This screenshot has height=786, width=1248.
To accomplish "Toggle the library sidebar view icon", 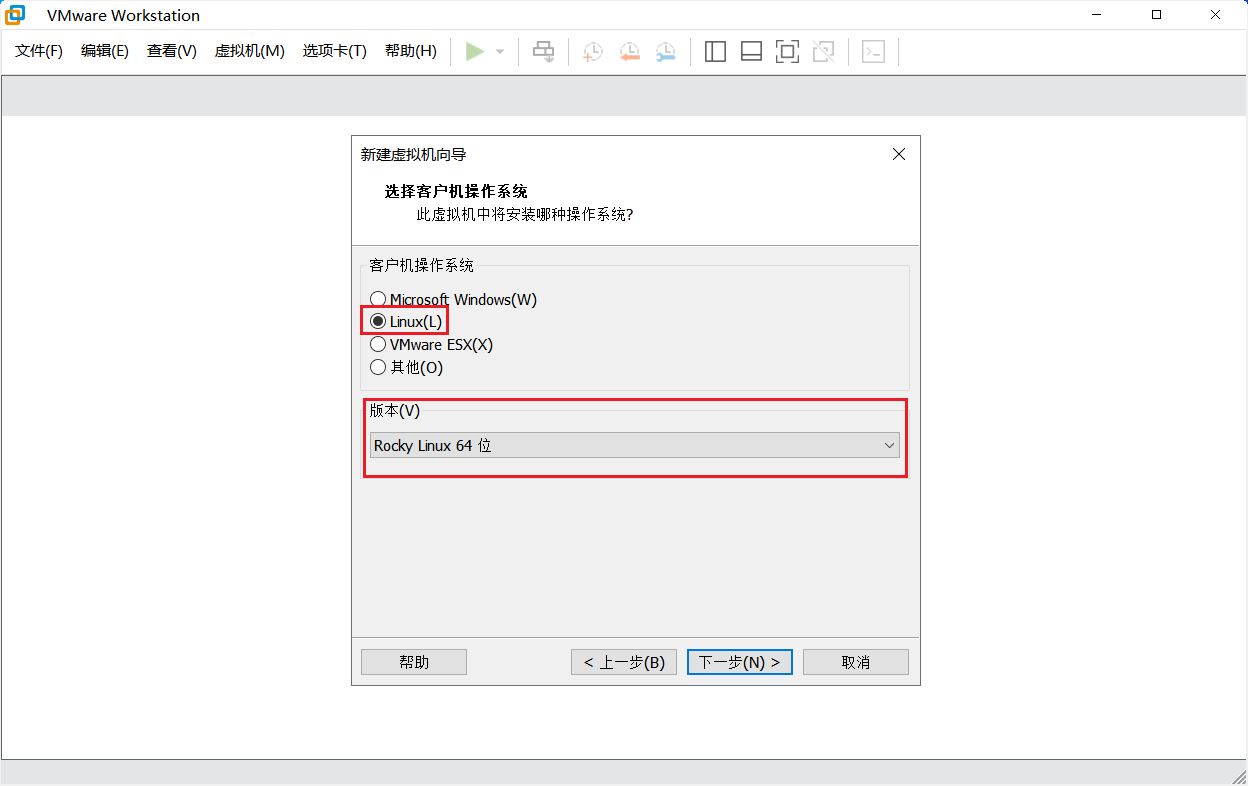I will (x=715, y=52).
